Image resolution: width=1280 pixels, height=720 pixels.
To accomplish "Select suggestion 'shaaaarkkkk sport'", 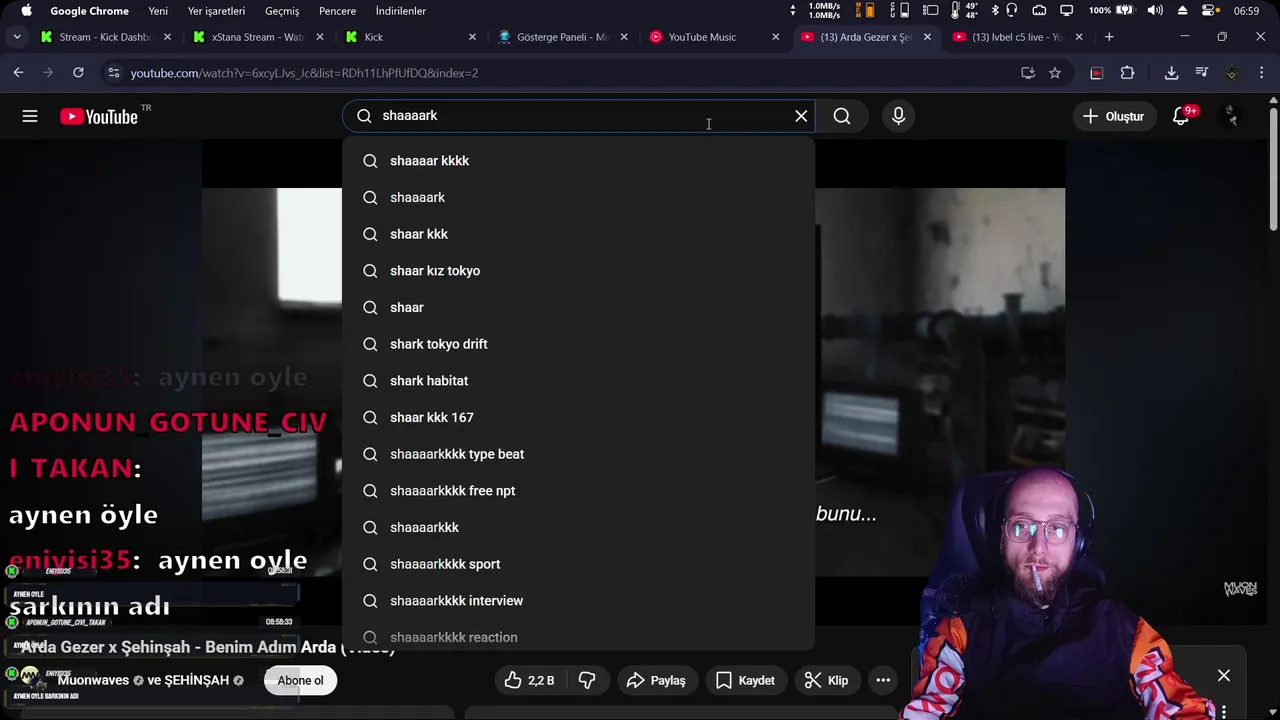I will click(x=578, y=564).
